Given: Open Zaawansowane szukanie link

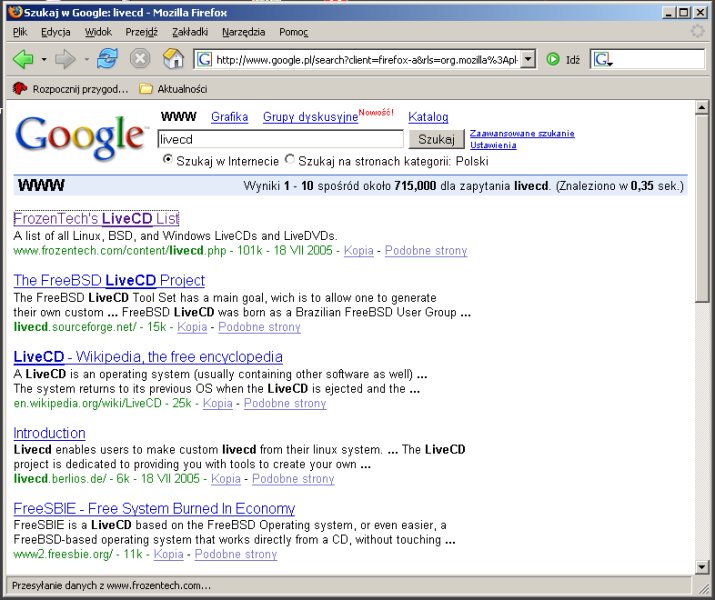Looking at the screenshot, I should tap(522, 133).
